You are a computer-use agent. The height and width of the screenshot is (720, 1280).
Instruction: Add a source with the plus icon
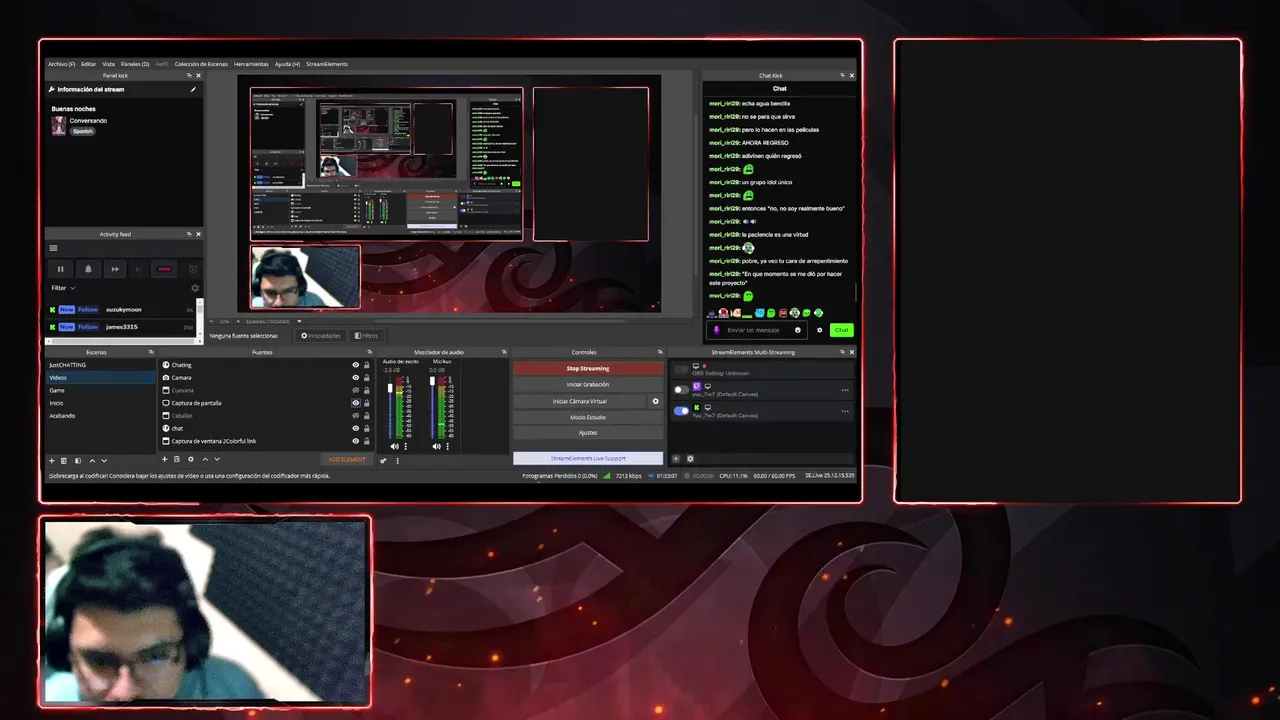[164, 459]
